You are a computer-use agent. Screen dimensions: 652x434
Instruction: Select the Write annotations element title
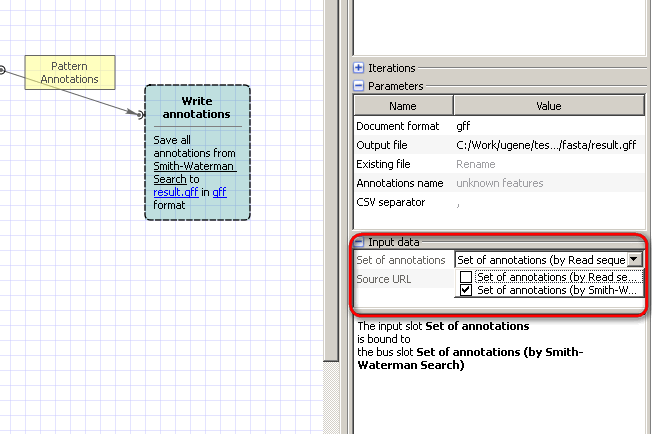click(x=197, y=108)
